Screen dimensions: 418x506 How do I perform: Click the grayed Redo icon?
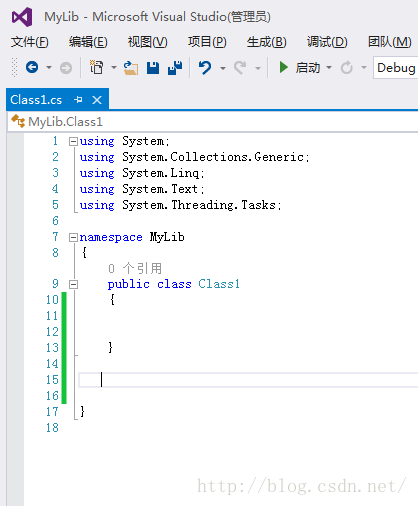(240, 68)
